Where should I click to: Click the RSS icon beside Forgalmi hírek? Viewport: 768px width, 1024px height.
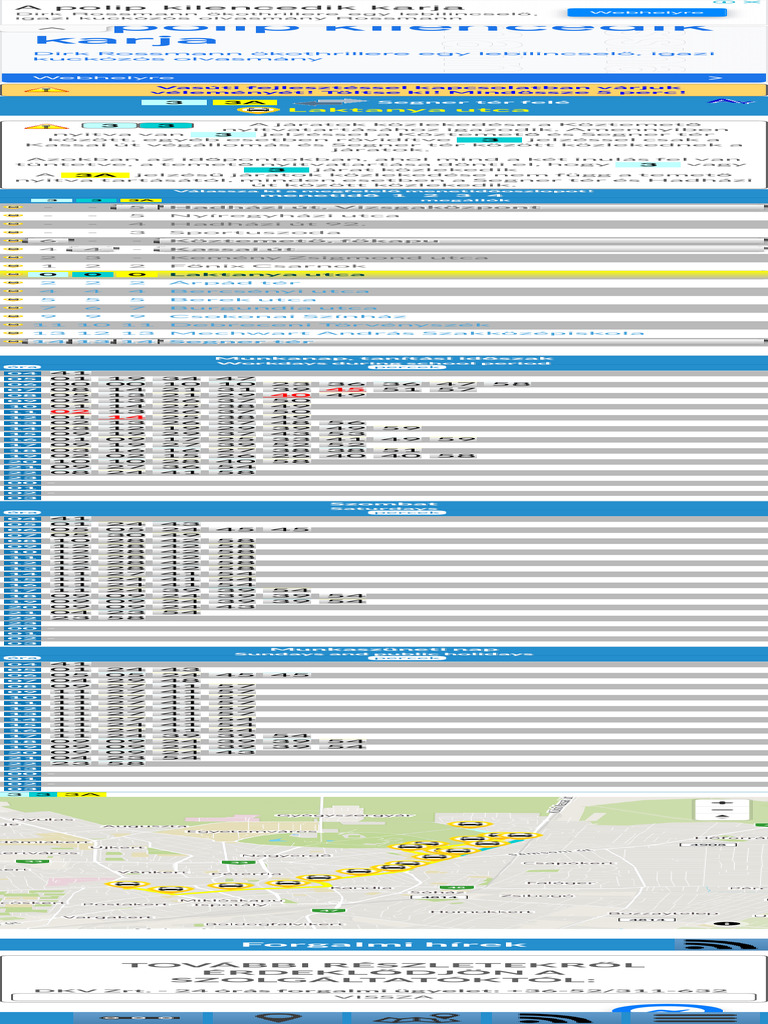[x=720, y=944]
